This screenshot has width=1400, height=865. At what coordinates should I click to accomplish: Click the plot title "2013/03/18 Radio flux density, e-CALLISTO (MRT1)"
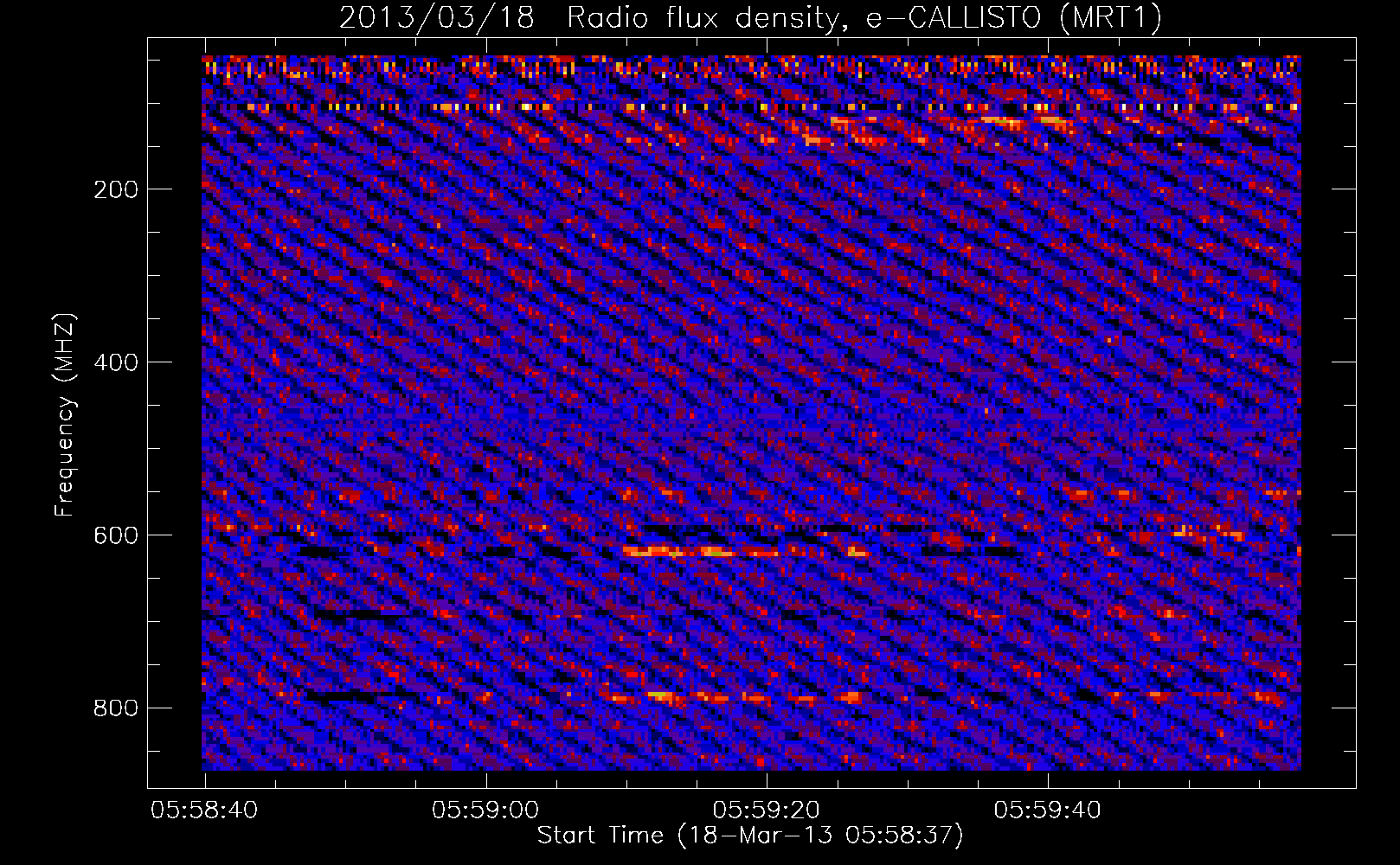(750, 17)
